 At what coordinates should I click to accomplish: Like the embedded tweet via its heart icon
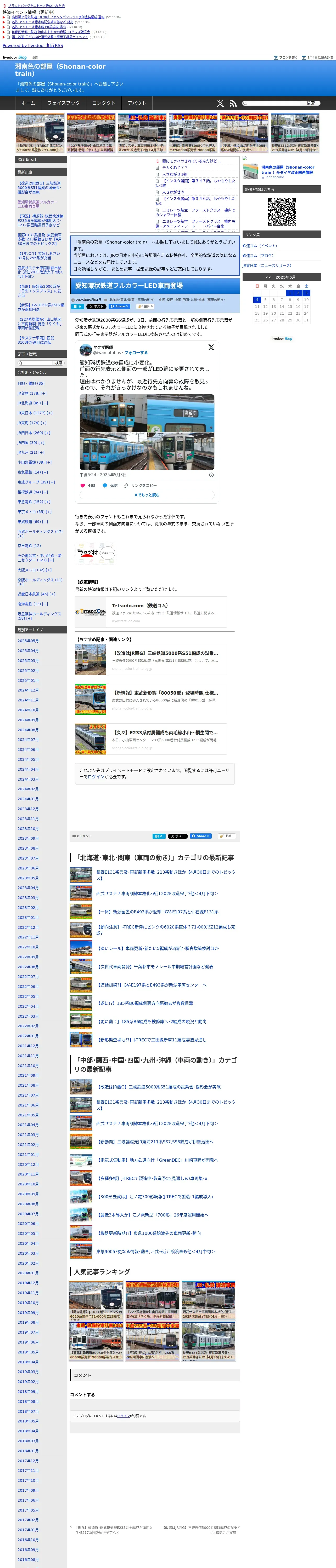83,486
